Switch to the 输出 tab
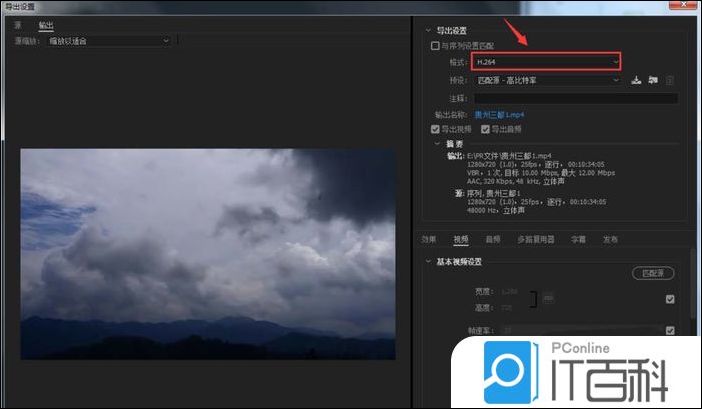 coord(46,25)
